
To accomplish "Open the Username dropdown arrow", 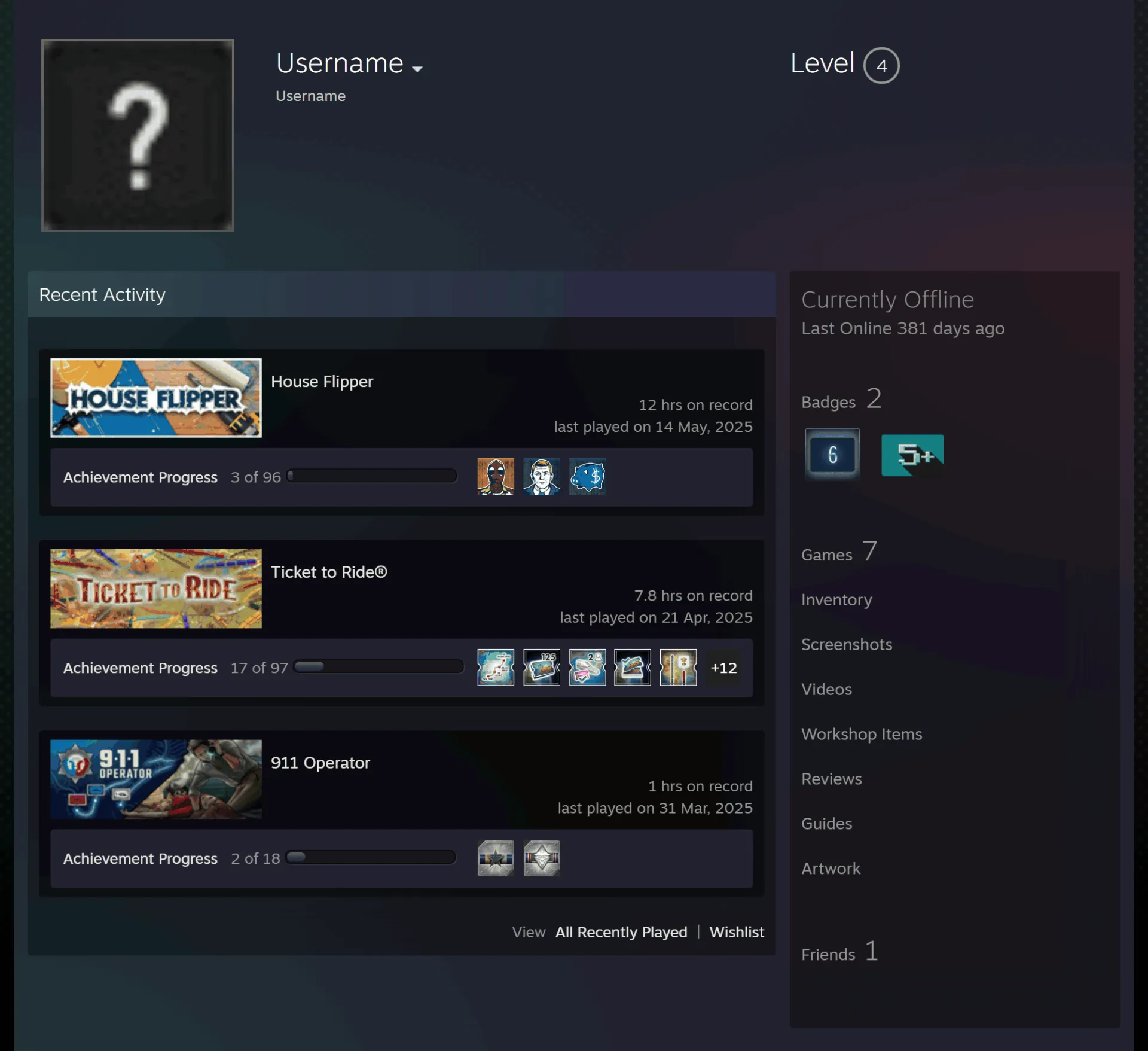I will (x=417, y=69).
